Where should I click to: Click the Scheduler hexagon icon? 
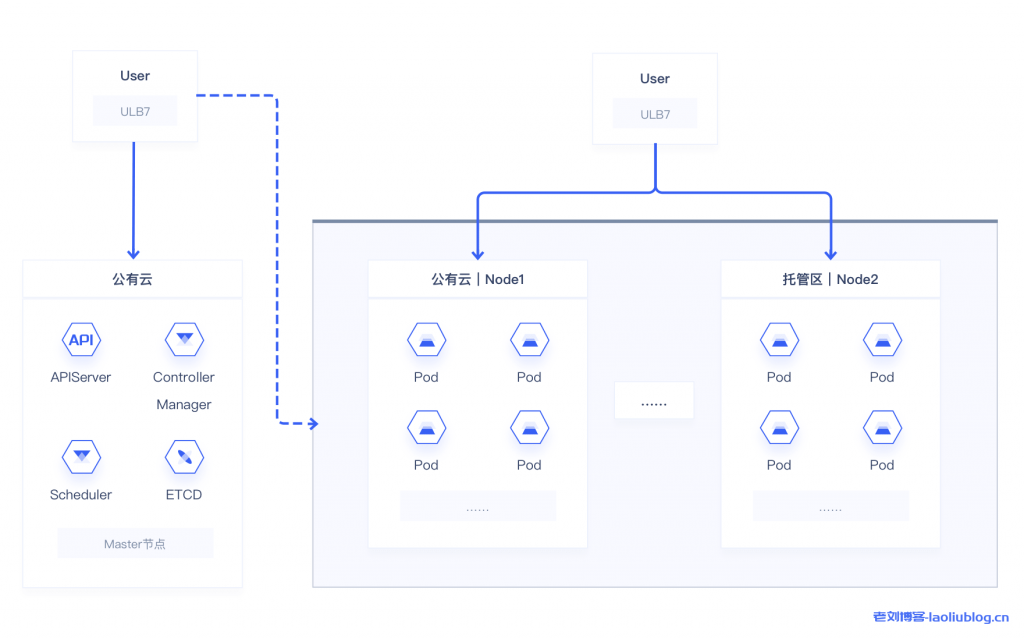(x=81, y=457)
